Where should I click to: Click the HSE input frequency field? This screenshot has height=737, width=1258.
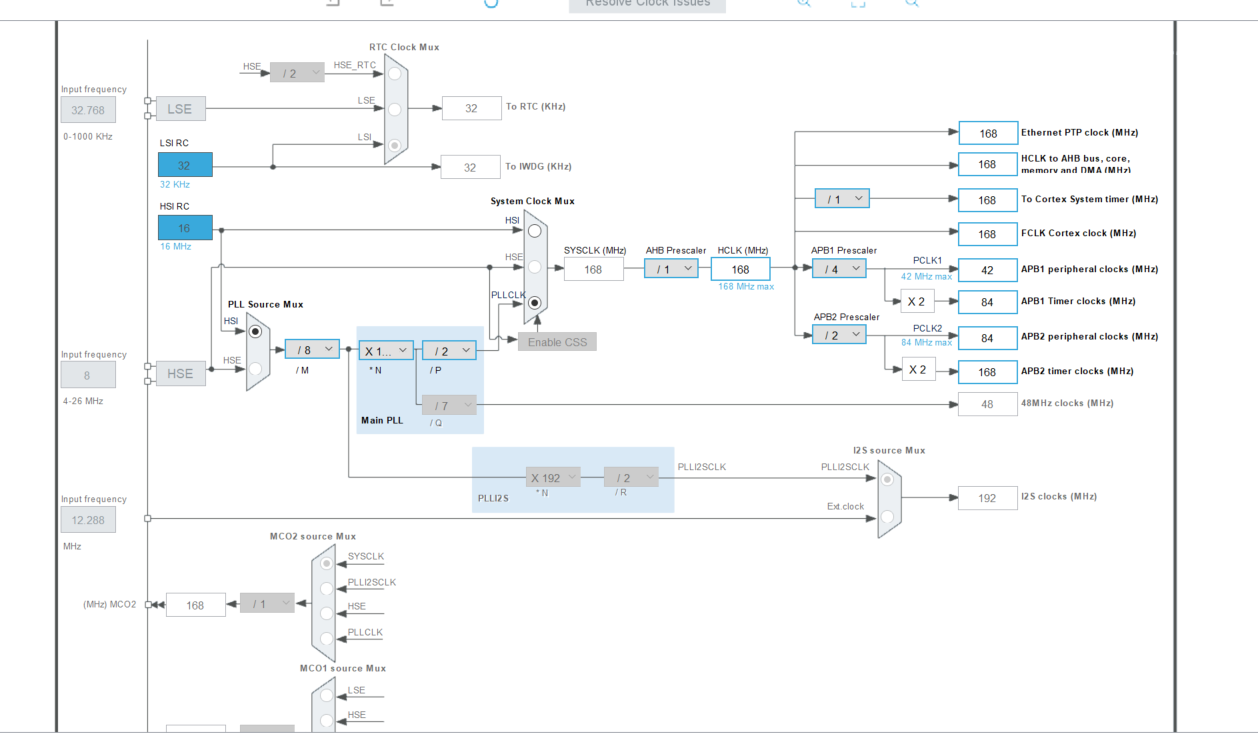coord(88,375)
